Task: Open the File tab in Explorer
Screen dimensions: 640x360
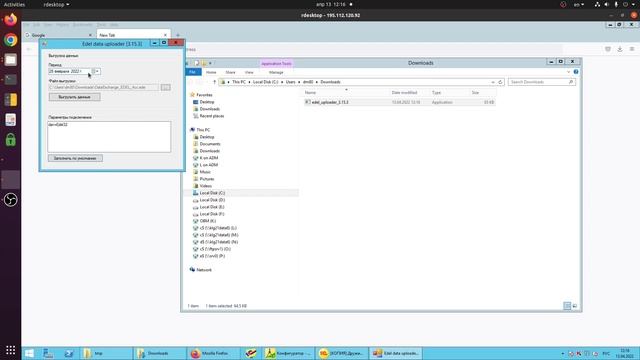Action: (x=192, y=72)
